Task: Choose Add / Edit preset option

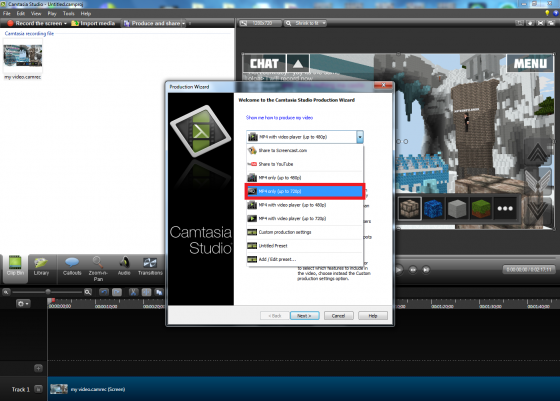Action: (305, 259)
